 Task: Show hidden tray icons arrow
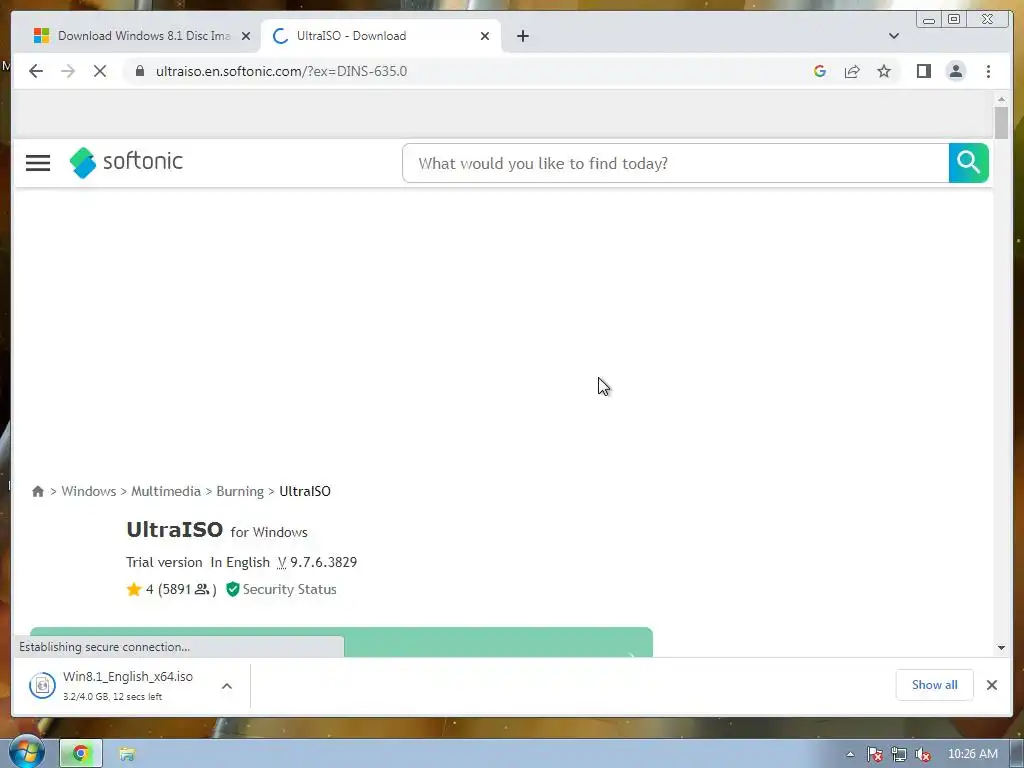(x=850, y=754)
